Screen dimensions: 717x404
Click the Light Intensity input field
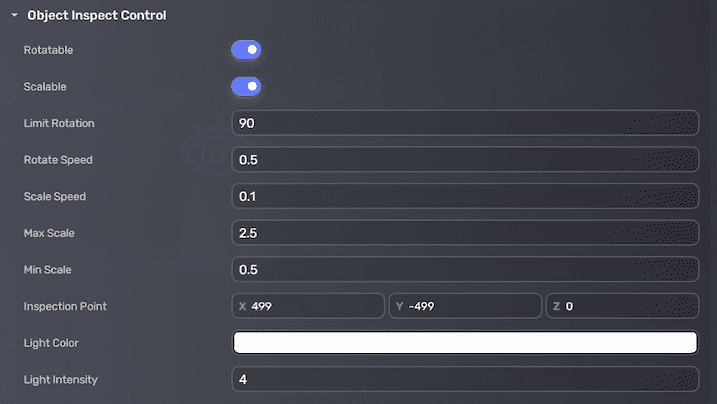tap(464, 379)
